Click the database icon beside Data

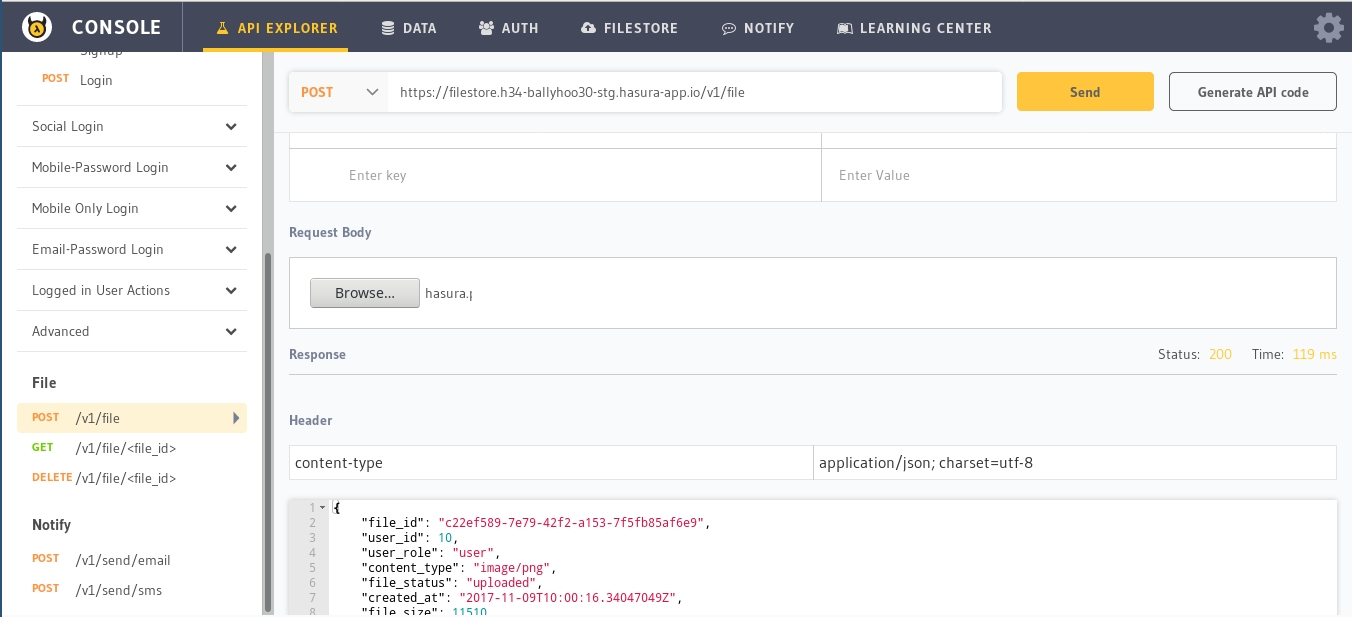[388, 28]
